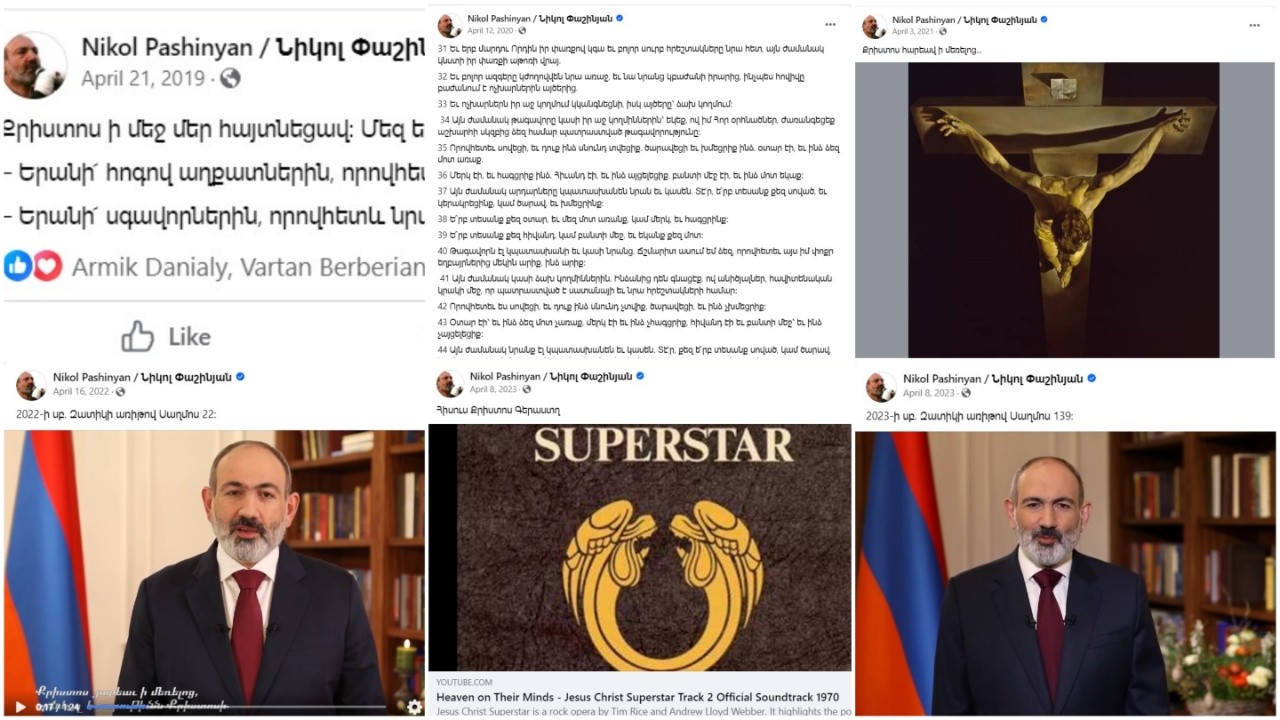Open profile avatar on the April 21, 2019 post

coord(34,65)
